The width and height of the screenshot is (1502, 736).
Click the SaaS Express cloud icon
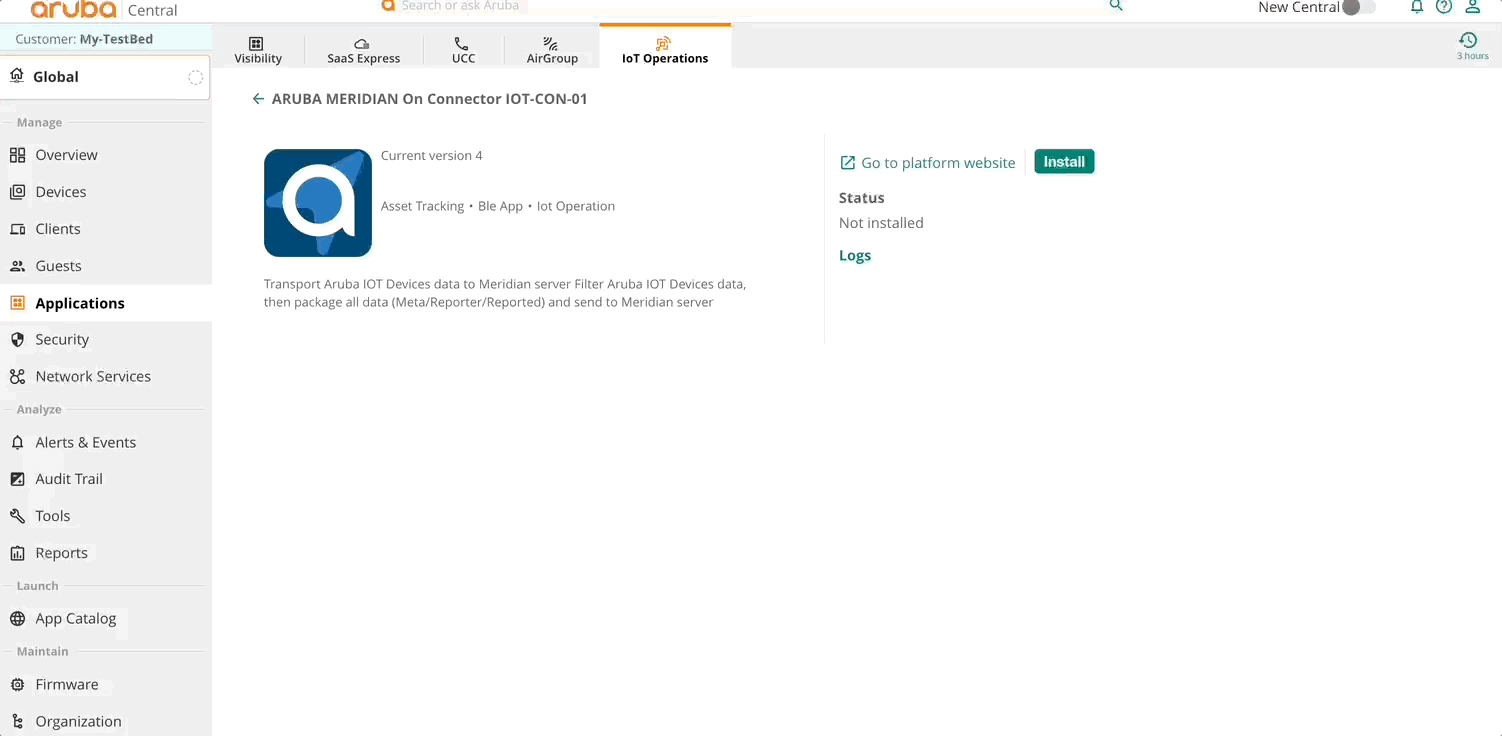click(x=362, y=44)
